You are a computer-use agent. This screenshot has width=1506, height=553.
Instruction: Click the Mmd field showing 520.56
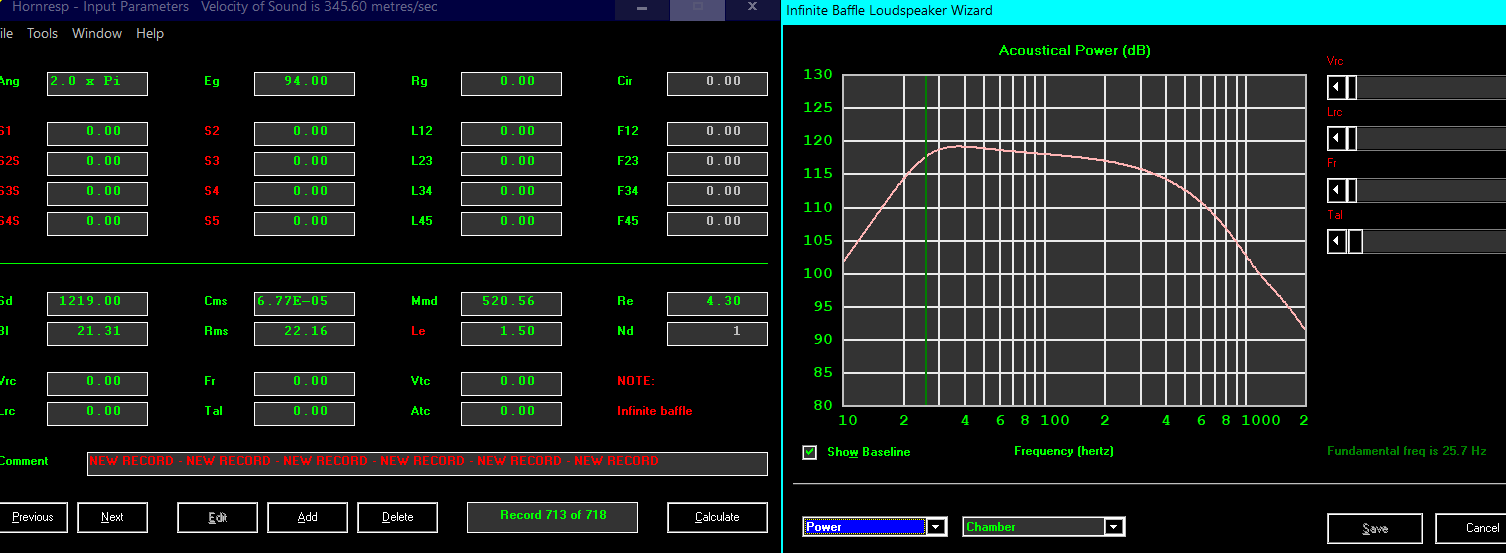511,303
